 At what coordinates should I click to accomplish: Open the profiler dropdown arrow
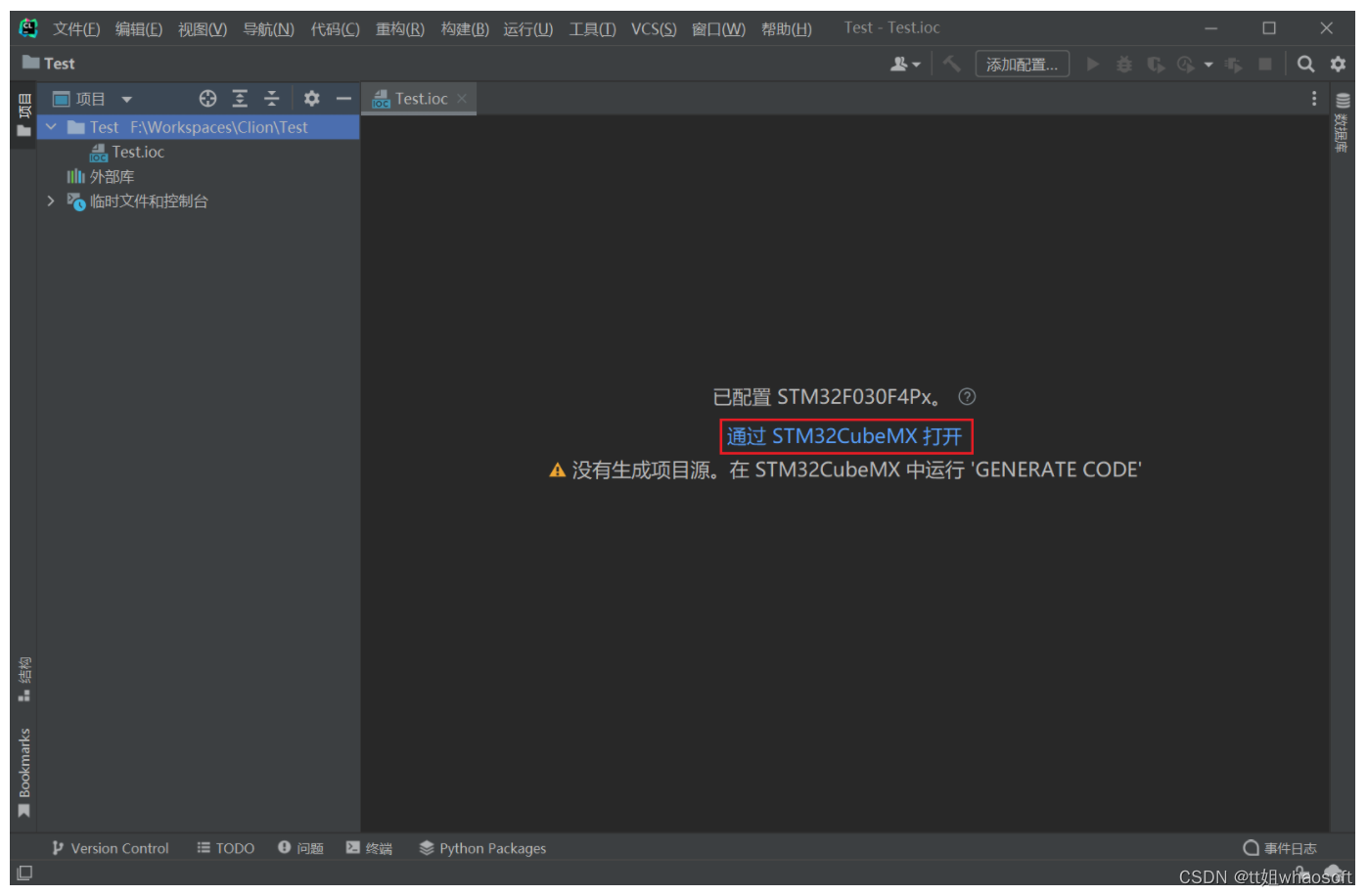point(1208,66)
